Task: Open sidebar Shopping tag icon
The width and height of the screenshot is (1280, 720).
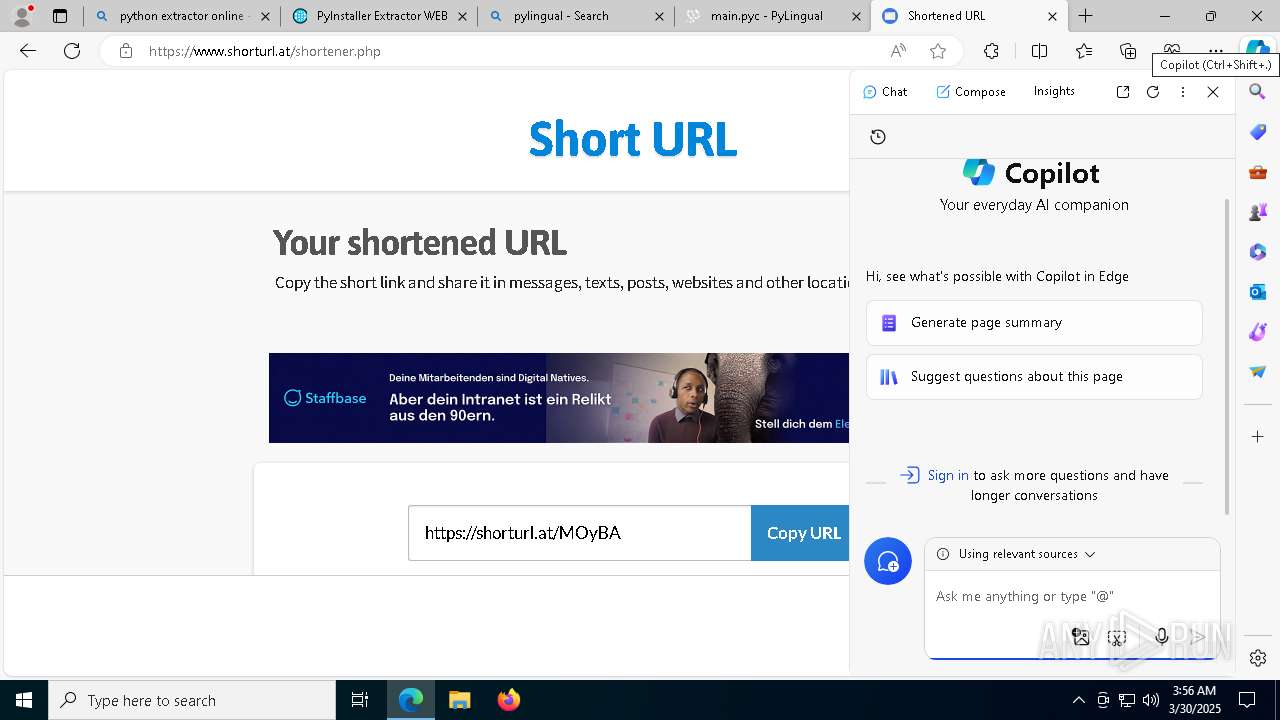Action: 1258,132
